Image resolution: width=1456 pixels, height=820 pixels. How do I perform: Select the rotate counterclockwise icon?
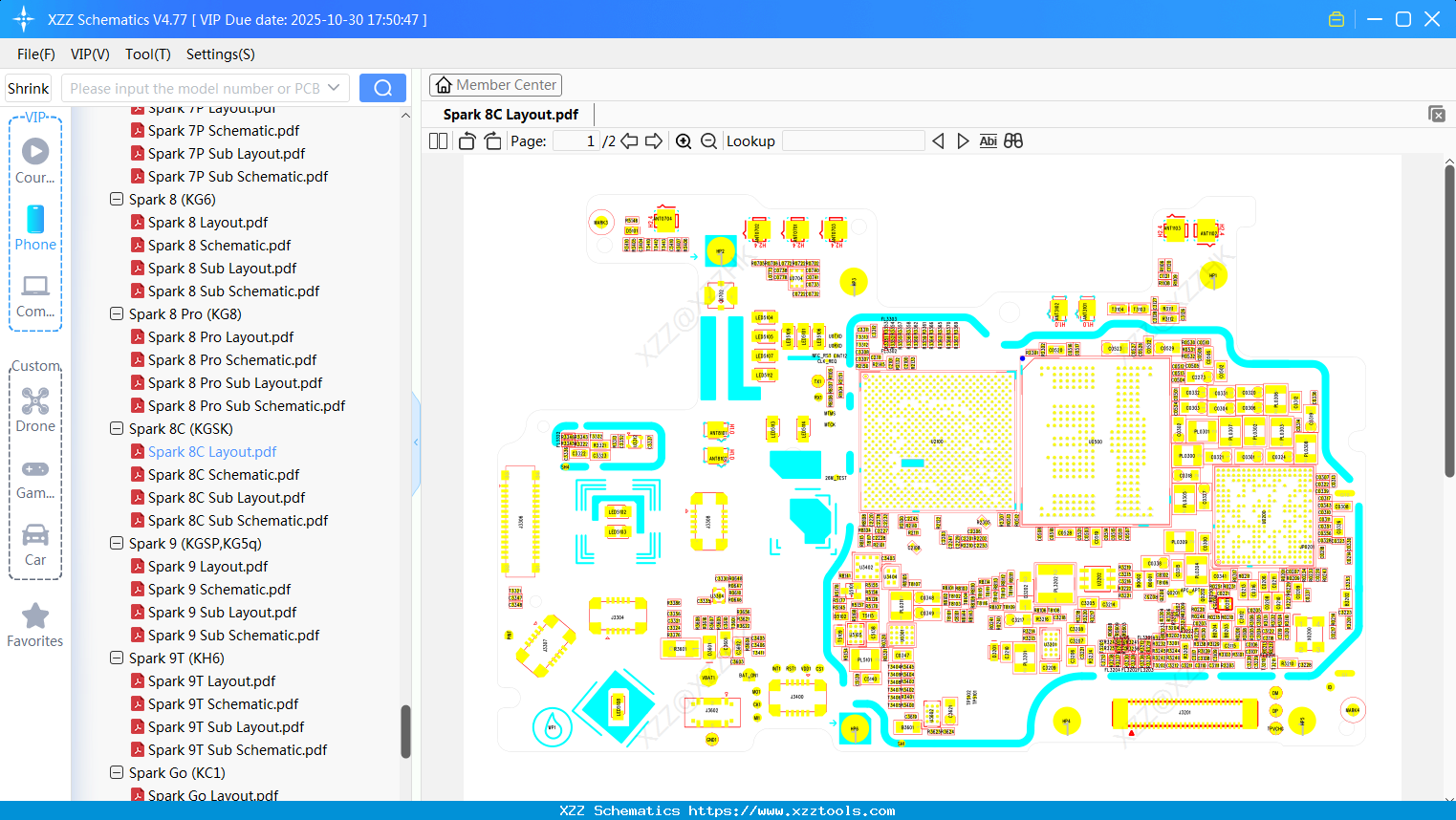466,140
